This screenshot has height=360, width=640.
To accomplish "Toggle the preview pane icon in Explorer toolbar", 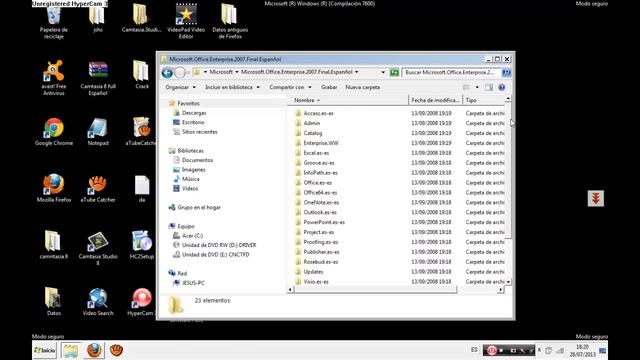I will [489, 87].
